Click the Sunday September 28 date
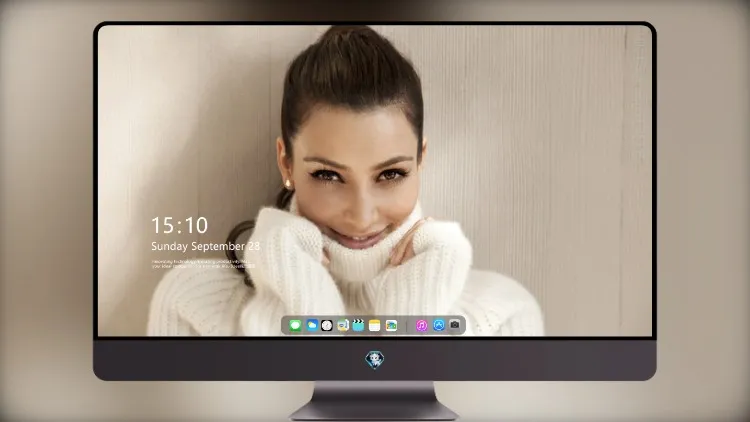750x422 pixels. [206, 246]
